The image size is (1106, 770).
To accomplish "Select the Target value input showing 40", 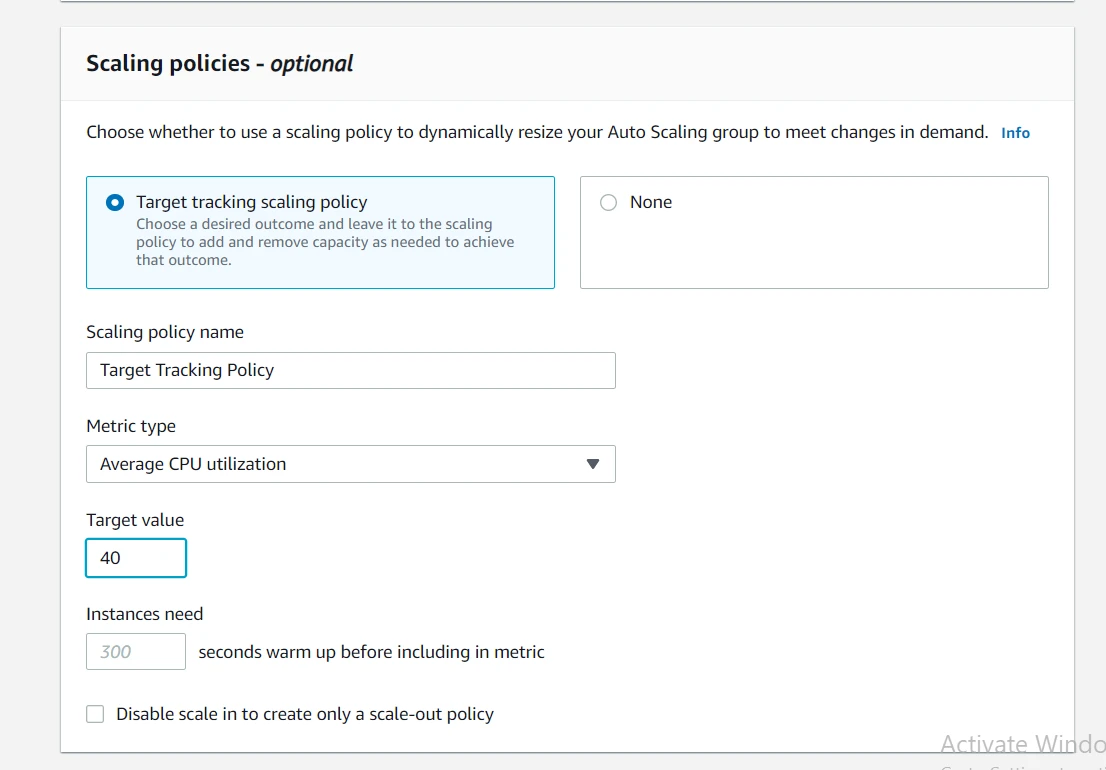I will tap(135, 558).
